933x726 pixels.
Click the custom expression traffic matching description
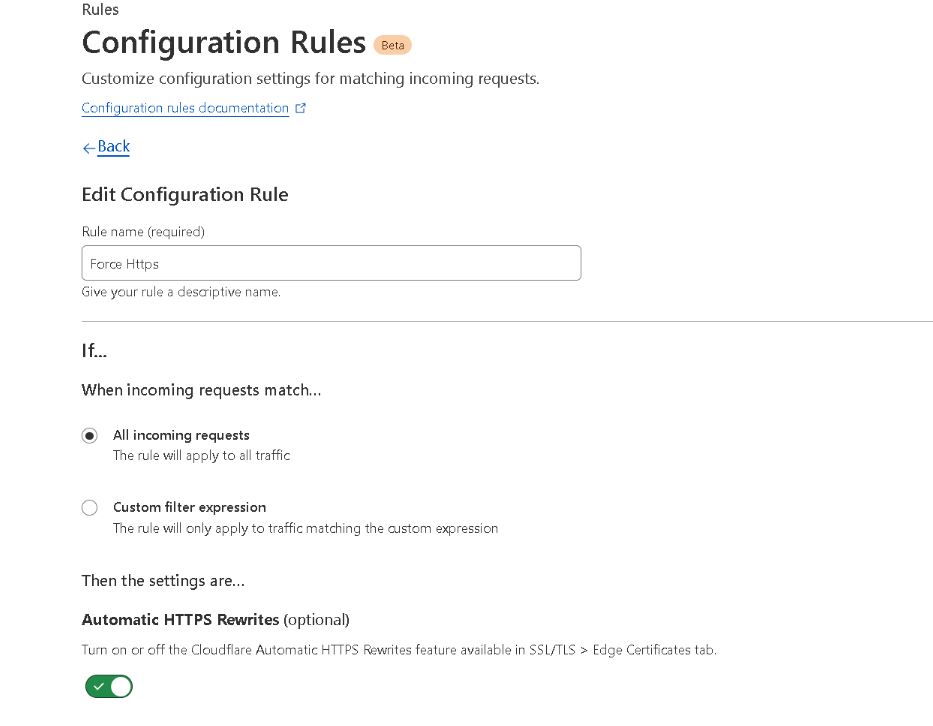(305, 528)
